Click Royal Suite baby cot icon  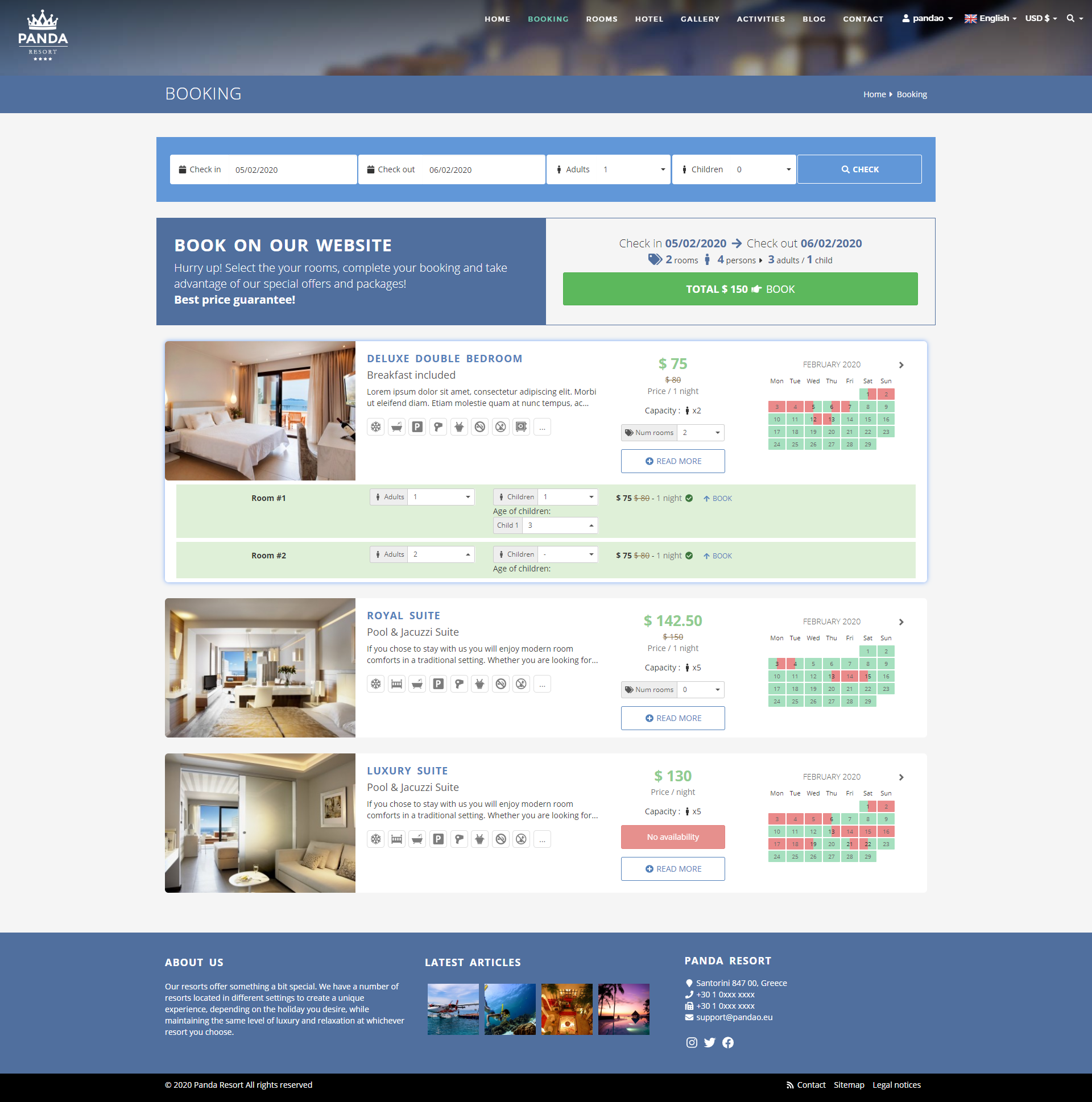[396, 683]
